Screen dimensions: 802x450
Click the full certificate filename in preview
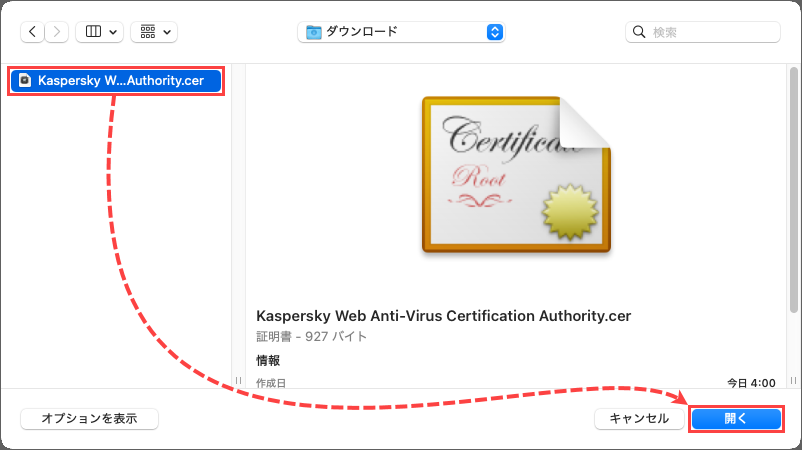coord(443,316)
